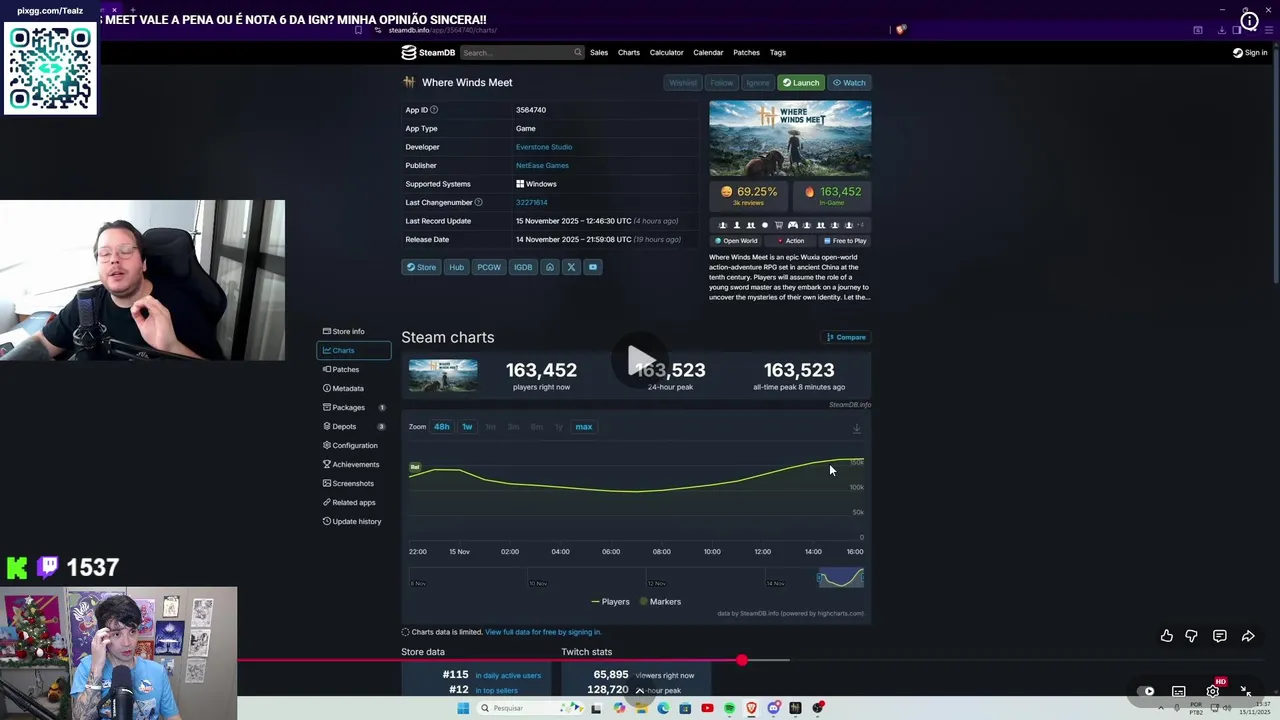
Task: Open the chart download menu icon
Action: click(857, 428)
